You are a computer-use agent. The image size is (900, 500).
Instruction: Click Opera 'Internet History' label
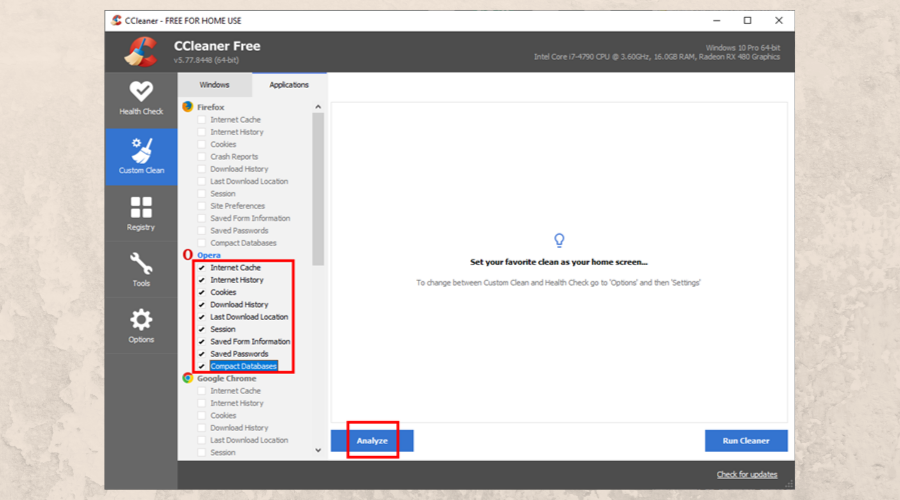[x=237, y=280]
